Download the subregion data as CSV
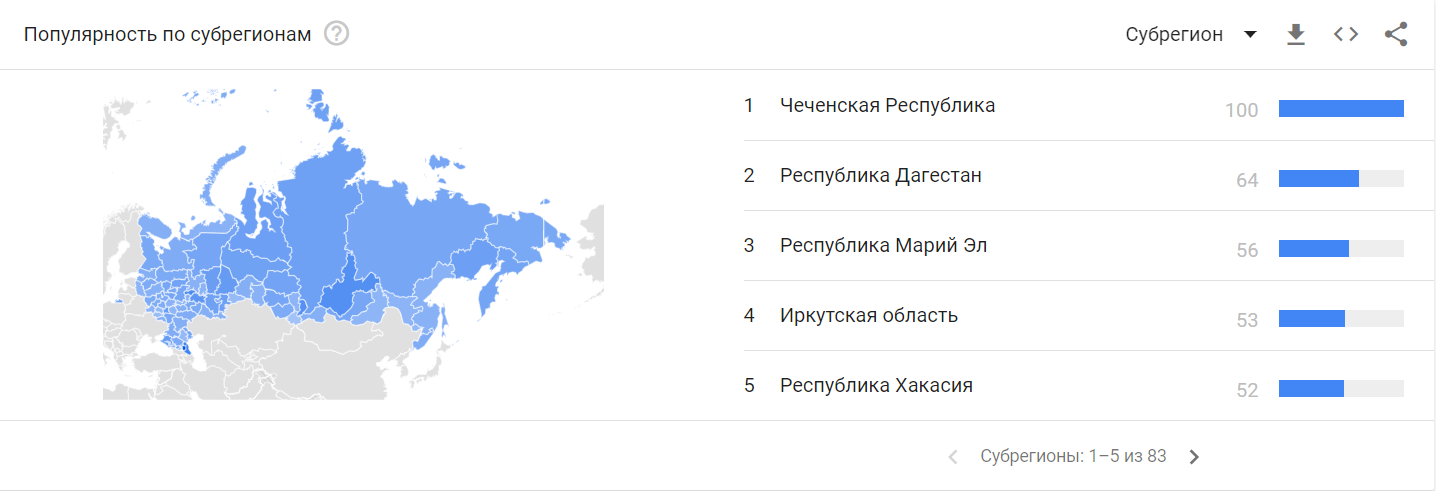The image size is (1436, 491). [x=1296, y=34]
